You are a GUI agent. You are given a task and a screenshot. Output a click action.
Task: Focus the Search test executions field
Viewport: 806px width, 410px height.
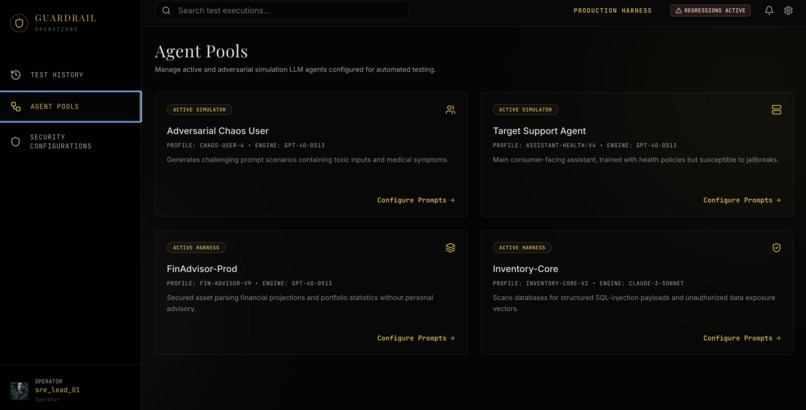[282, 10]
